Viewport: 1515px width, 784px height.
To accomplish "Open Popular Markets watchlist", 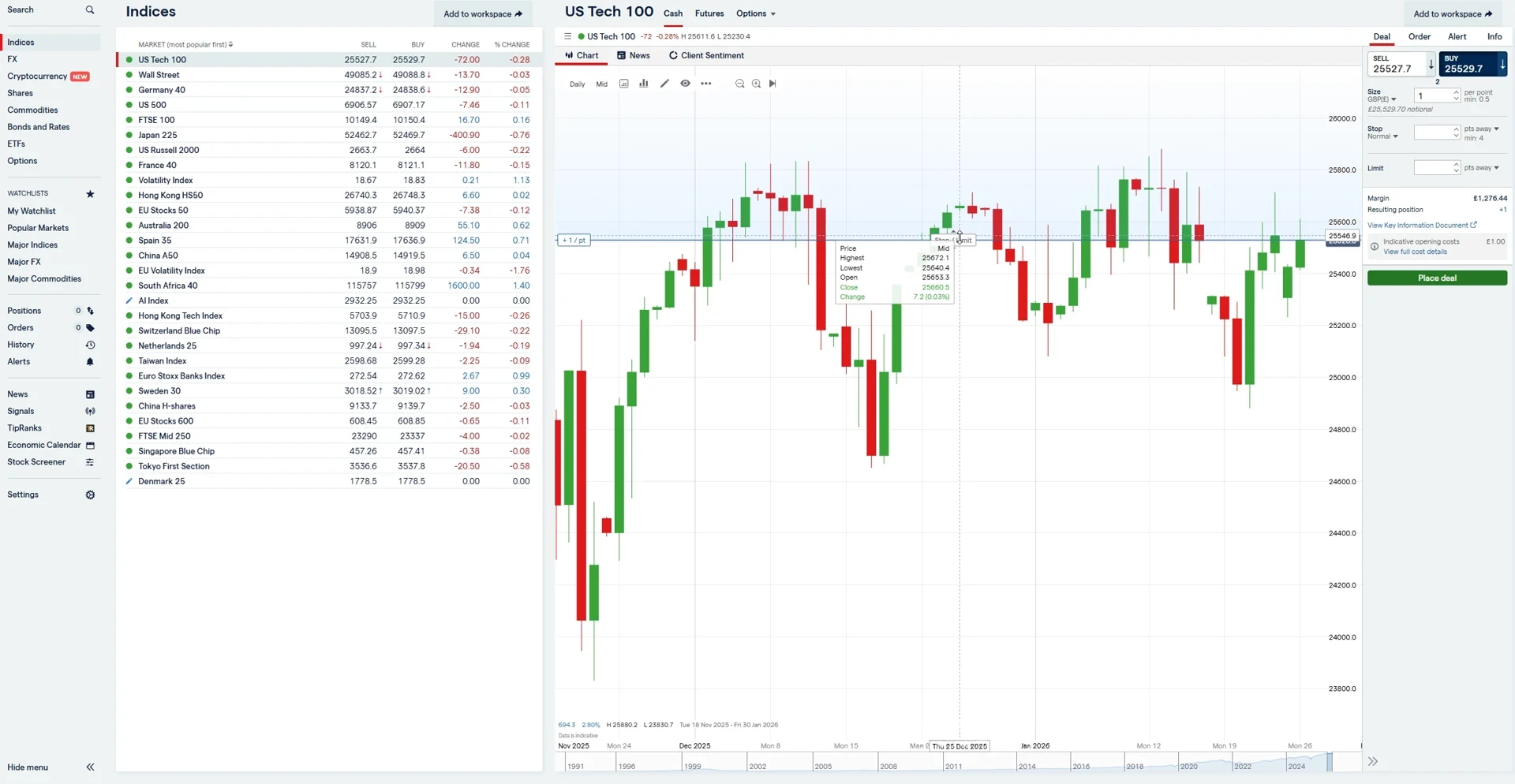I will (x=38, y=229).
